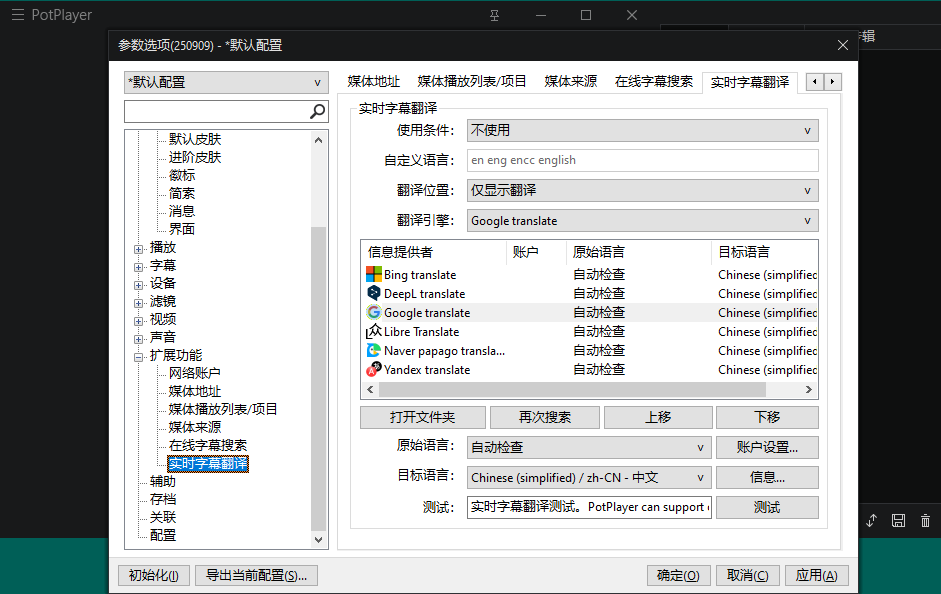Click the 原始语言 column header

pos(639,252)
